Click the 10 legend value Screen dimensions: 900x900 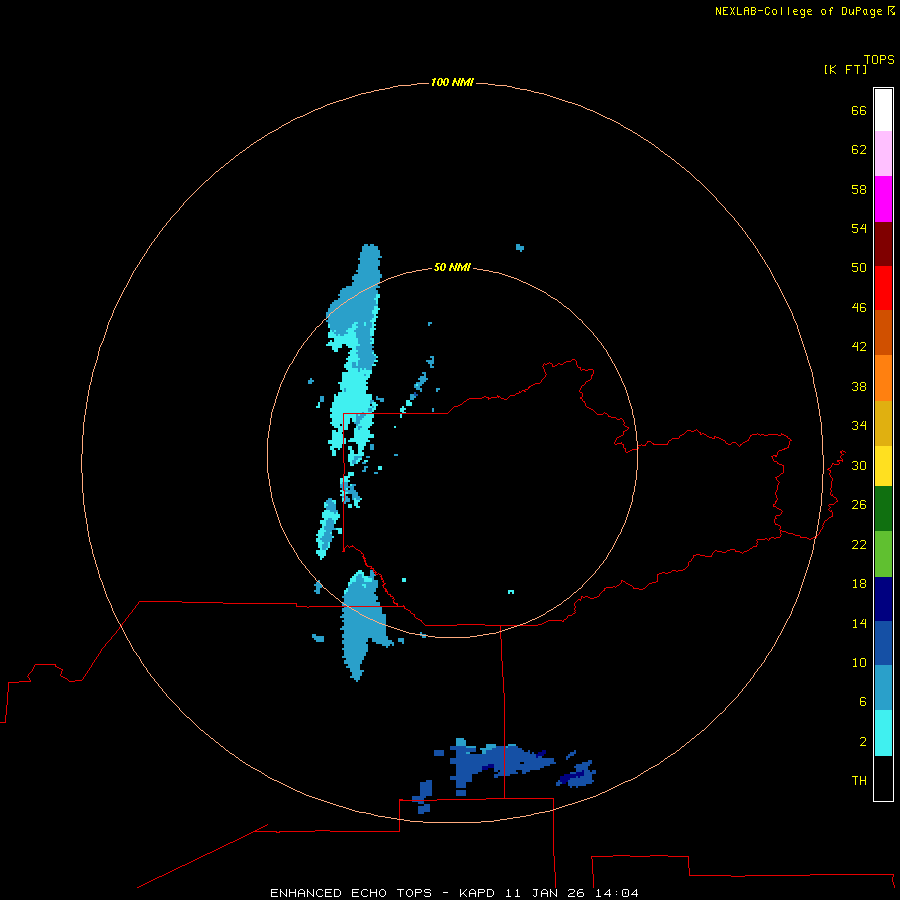[x=859, y=662]
